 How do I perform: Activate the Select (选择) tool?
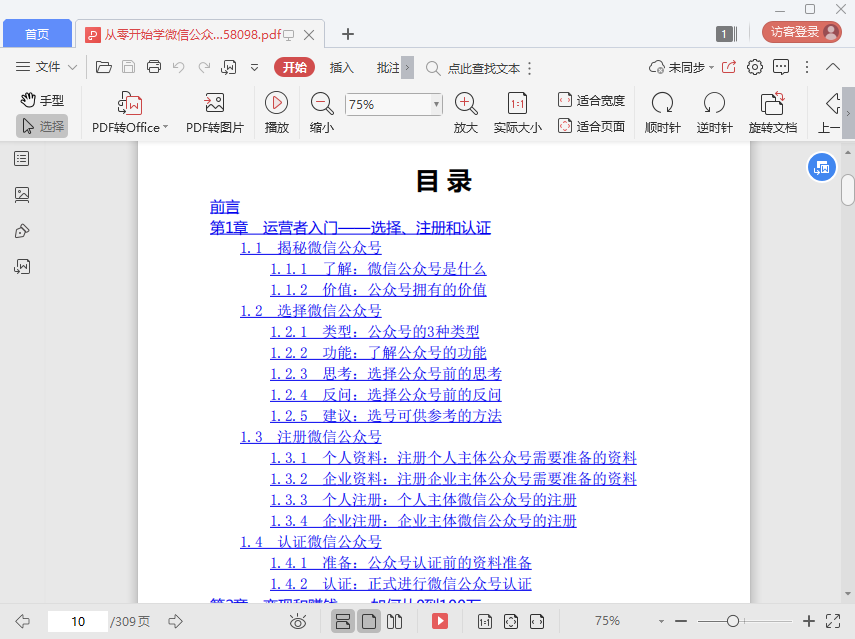pyautogui.click(x=42, y=126)
